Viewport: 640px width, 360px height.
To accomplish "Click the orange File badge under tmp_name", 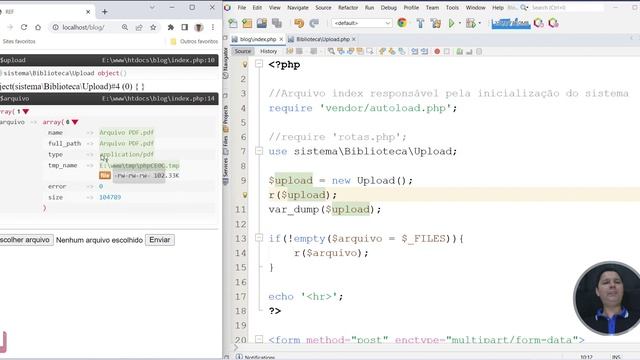I will pyautogui.click(x=105, y=176).
